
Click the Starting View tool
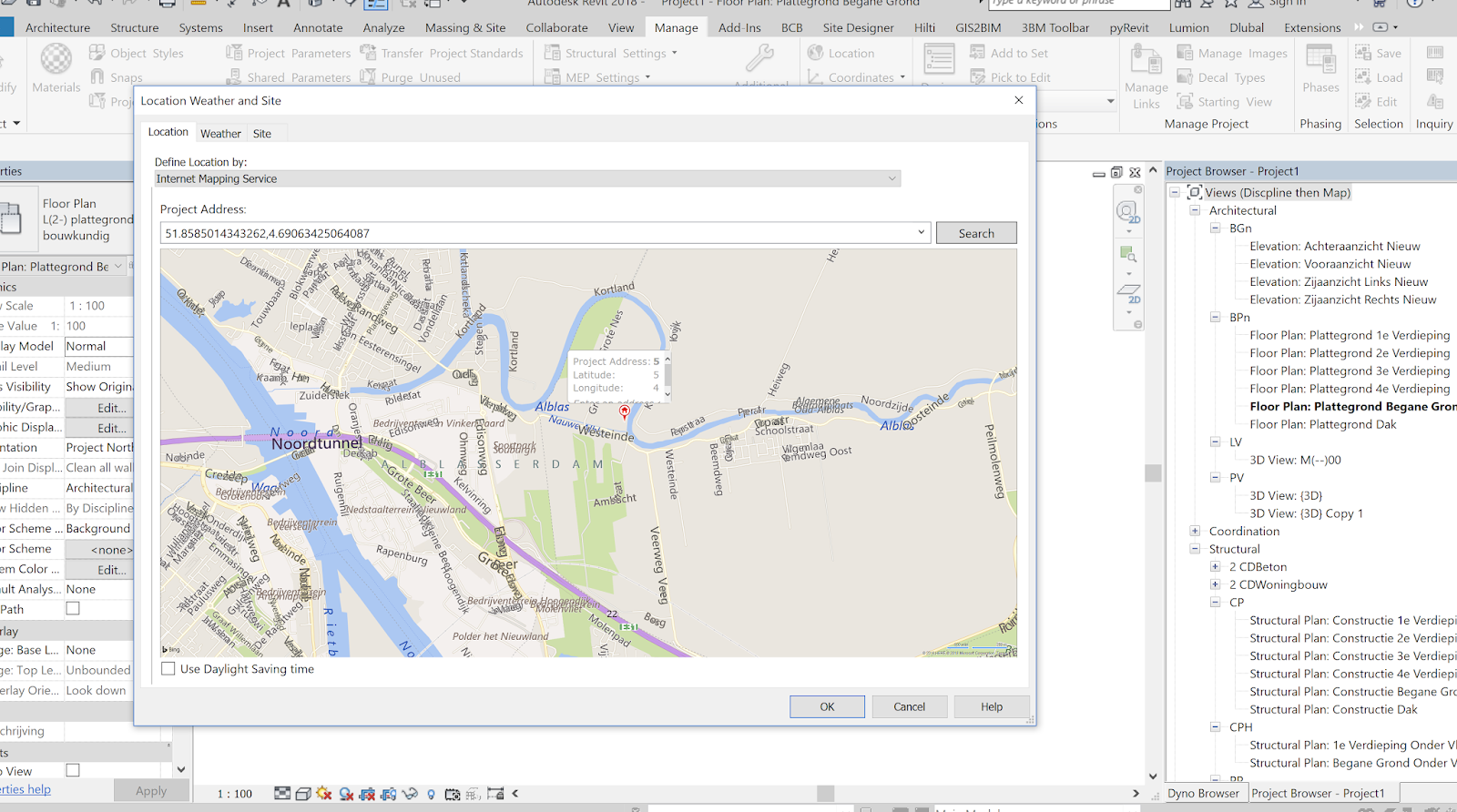(1225, 102)
